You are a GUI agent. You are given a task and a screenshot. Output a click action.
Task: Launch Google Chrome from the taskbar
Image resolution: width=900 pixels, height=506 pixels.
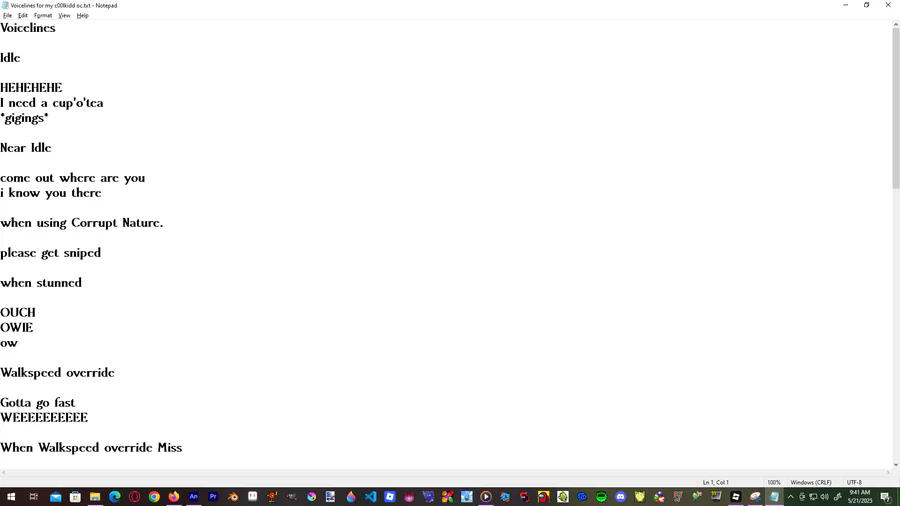154,497
